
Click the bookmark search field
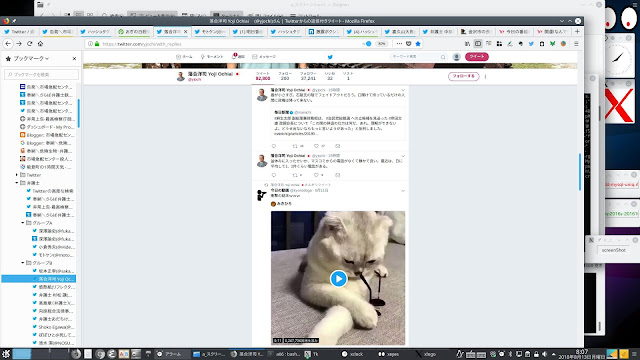tap(41, 75)
